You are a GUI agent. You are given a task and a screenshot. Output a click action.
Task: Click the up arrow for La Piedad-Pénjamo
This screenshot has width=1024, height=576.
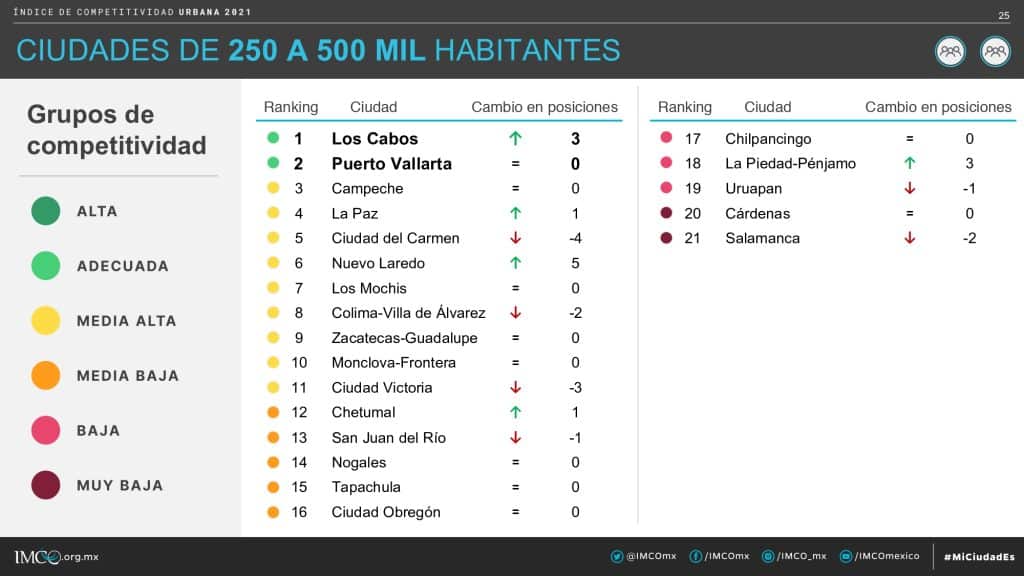click(910, 163)
